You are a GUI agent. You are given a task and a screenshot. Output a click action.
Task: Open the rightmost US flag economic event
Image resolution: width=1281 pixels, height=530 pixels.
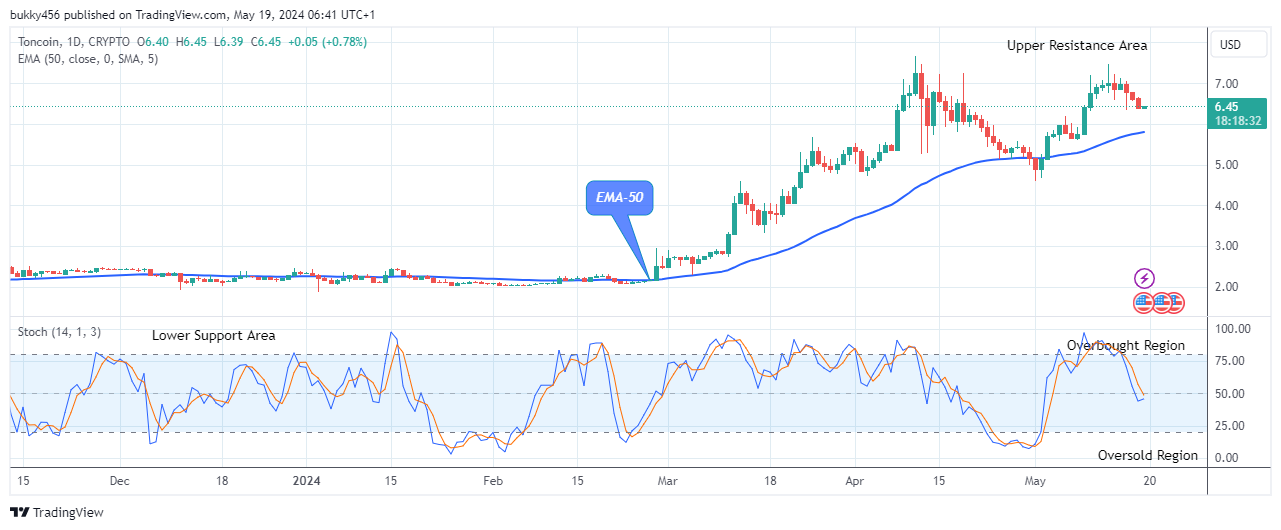pyautogui.click(x=1175, y=301)
